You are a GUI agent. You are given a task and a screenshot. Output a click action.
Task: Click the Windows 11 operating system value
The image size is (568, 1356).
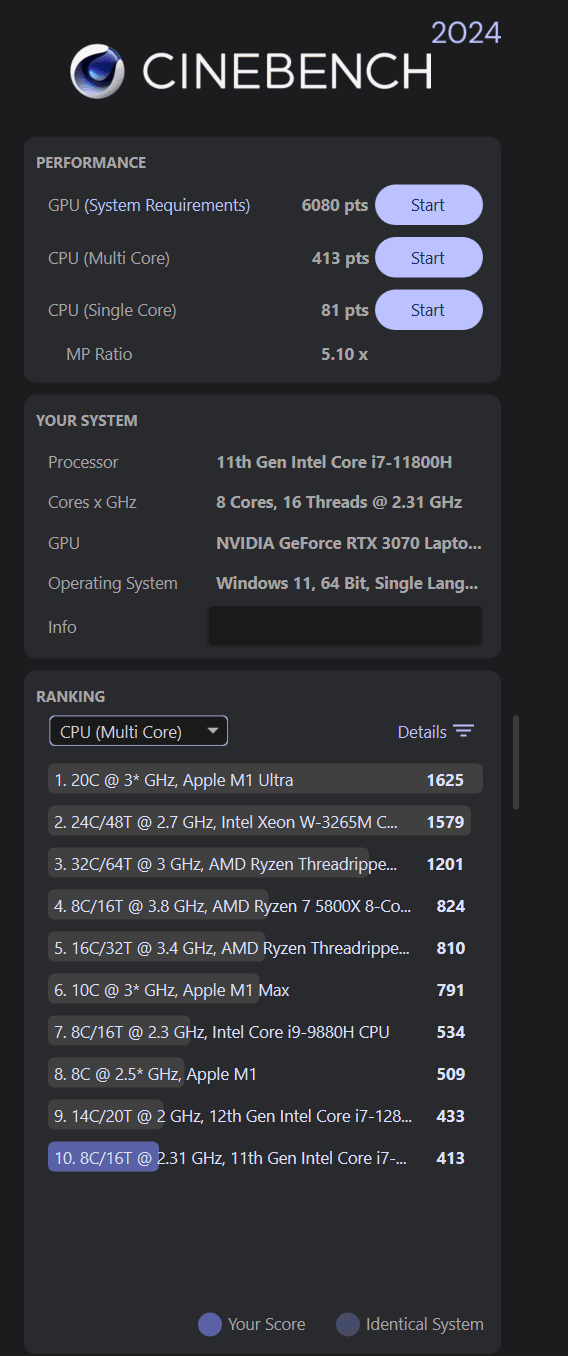(x=347, y=583)
